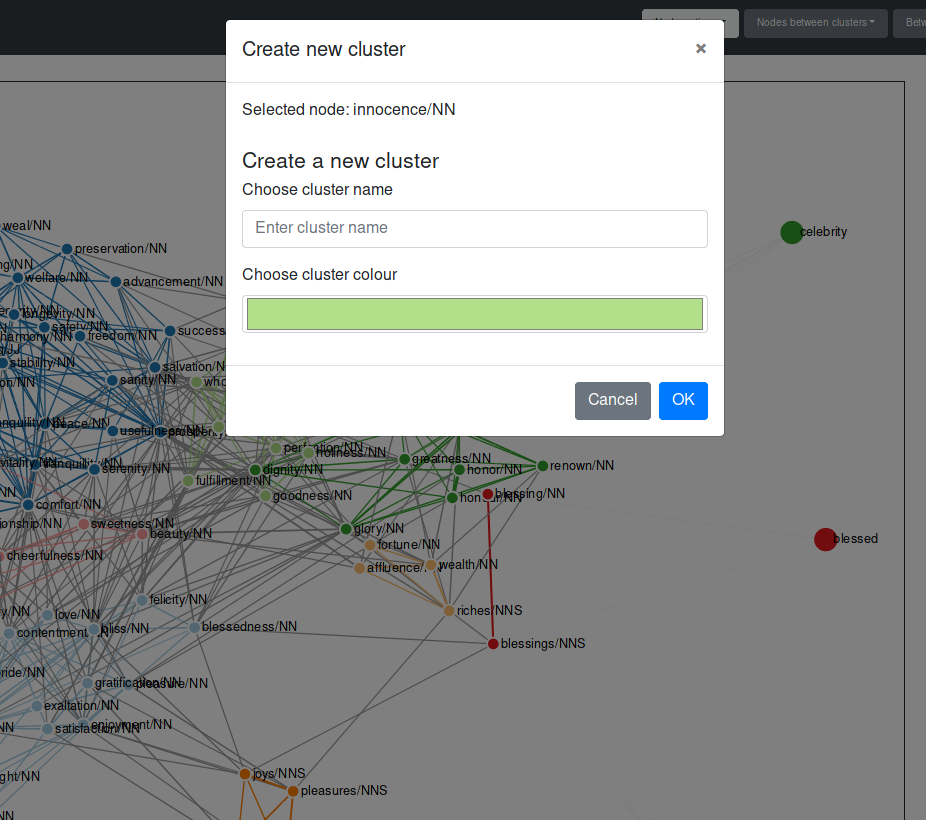Select the celebrity node in the graph
The image size is (926, 820).
(x=791, y=232)
